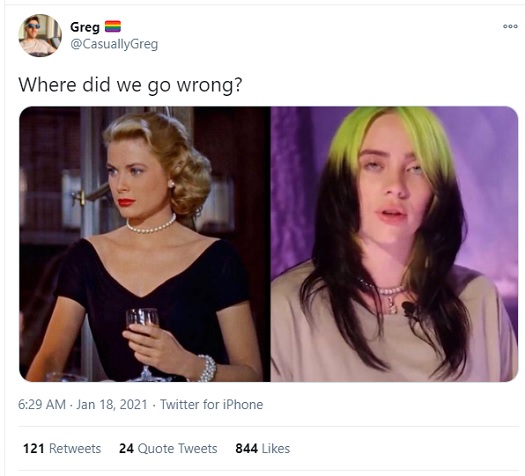This screenshot has width=525, height=476.
Task: Open the three-dot more options menu
Action: pos(510,26)
